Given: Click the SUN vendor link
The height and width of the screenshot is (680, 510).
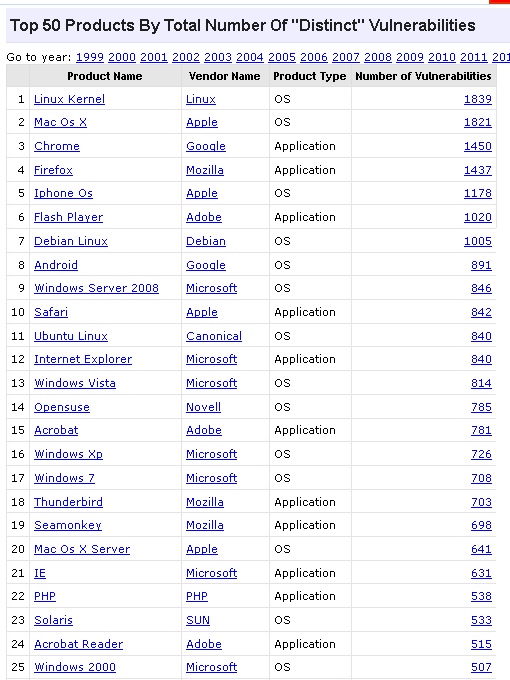Looking at the screenshot, I should coord(198,620).
